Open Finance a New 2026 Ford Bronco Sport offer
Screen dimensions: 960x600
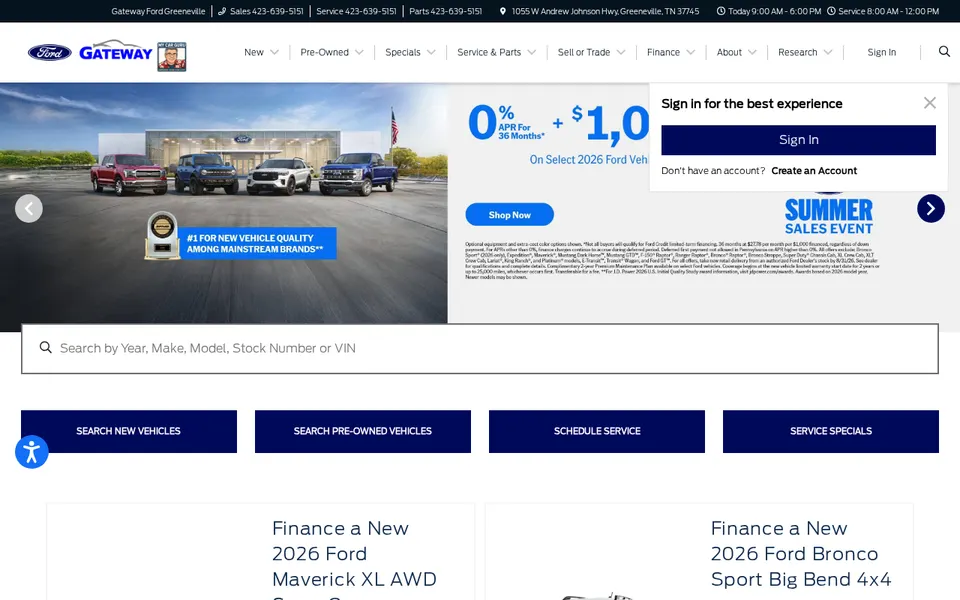click(x=800, y=554)
